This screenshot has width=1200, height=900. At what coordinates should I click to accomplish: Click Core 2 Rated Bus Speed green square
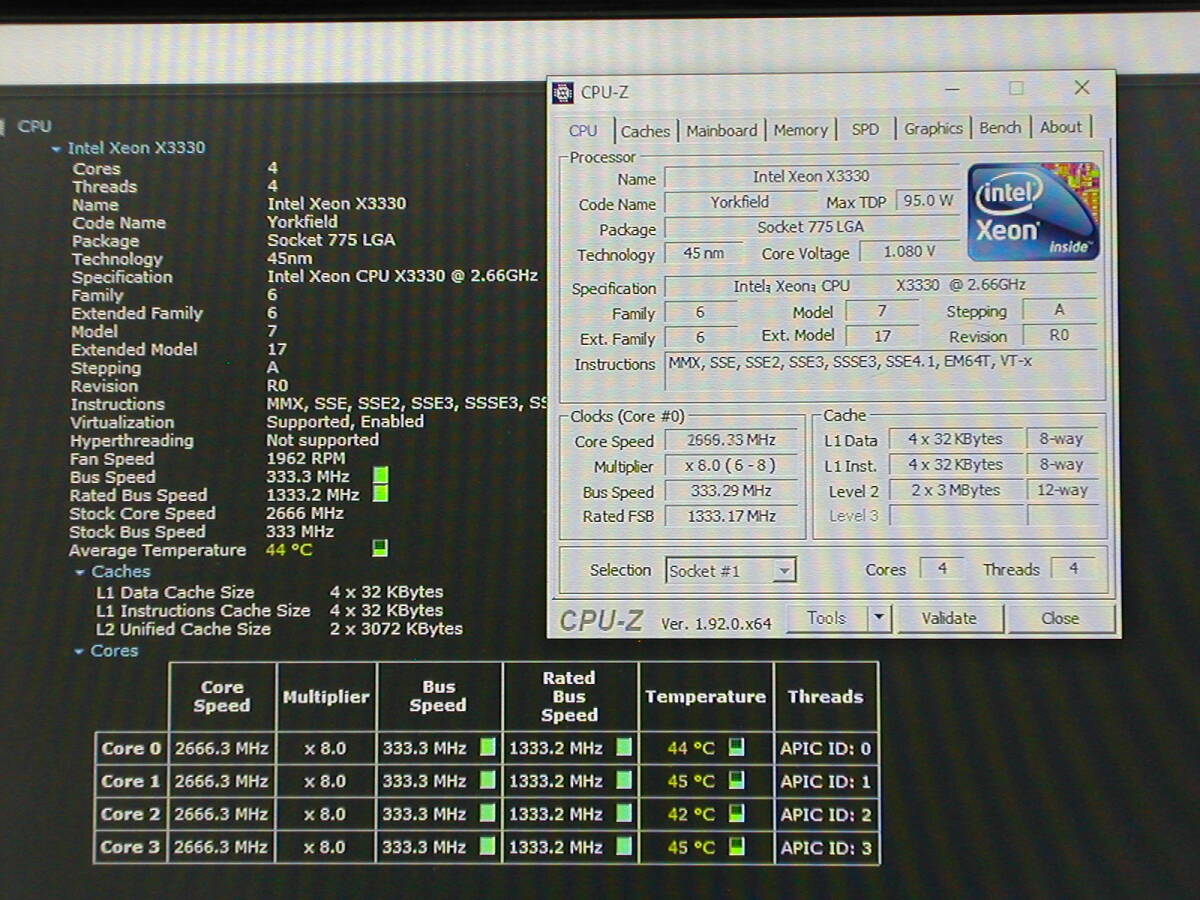[624, 814]
